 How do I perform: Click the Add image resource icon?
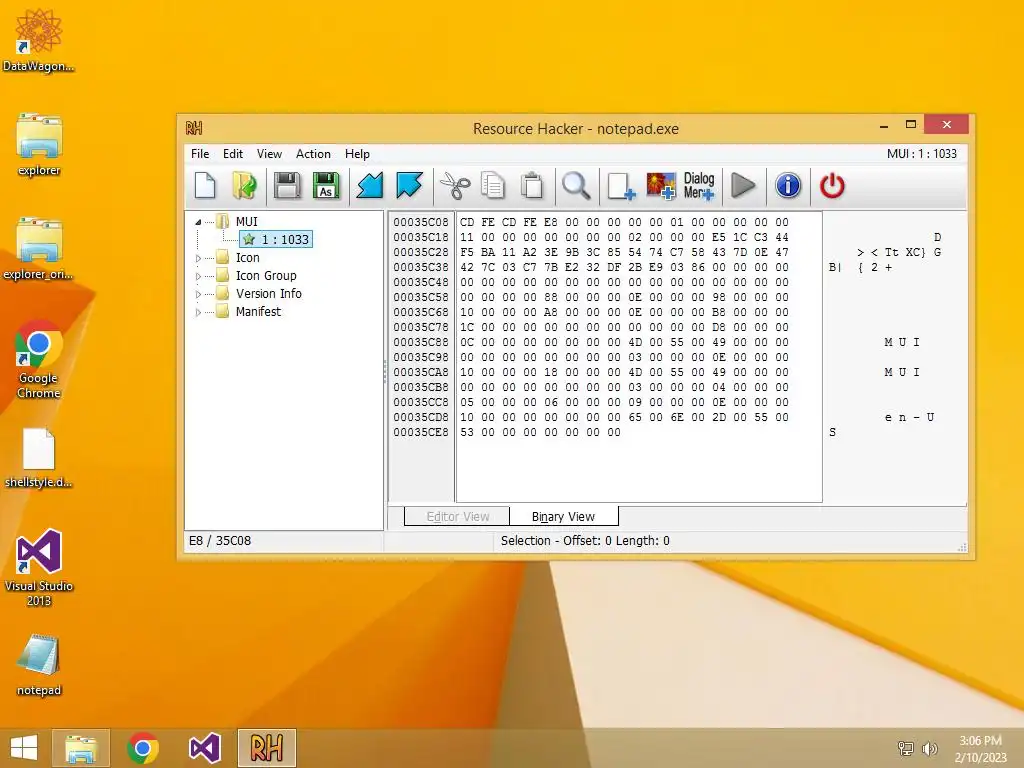(x=660, y=185)
